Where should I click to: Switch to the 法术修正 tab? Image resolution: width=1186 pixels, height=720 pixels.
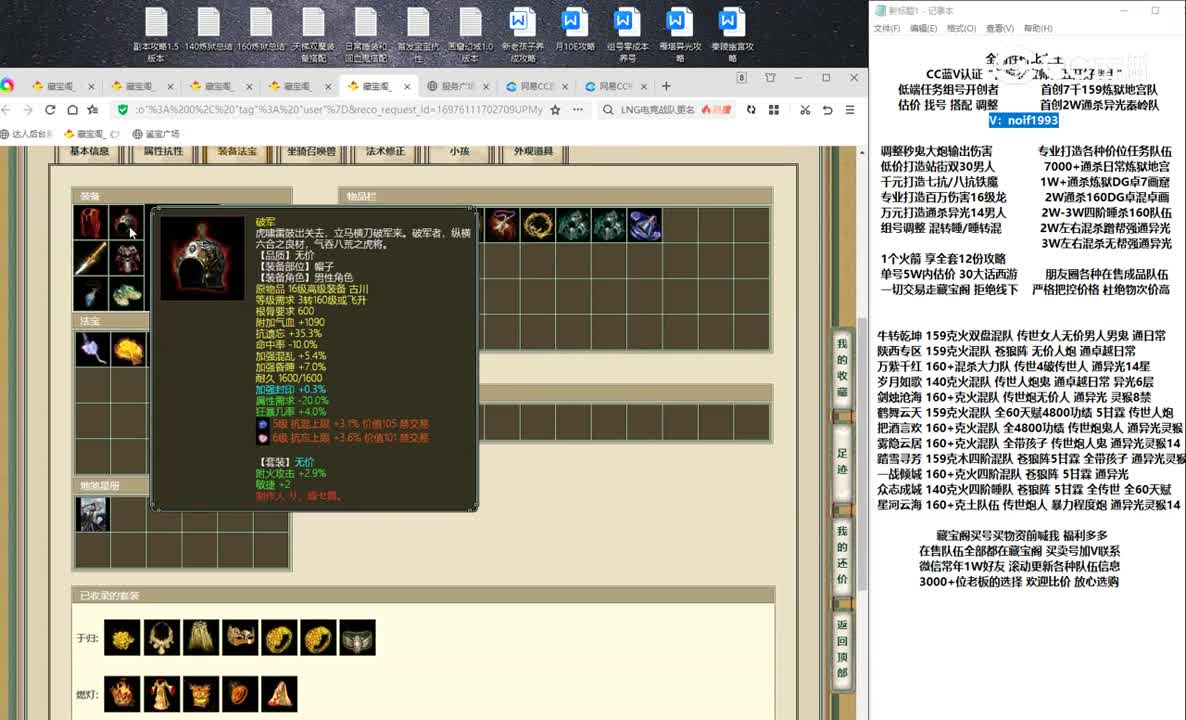click(x=385, y=152)
